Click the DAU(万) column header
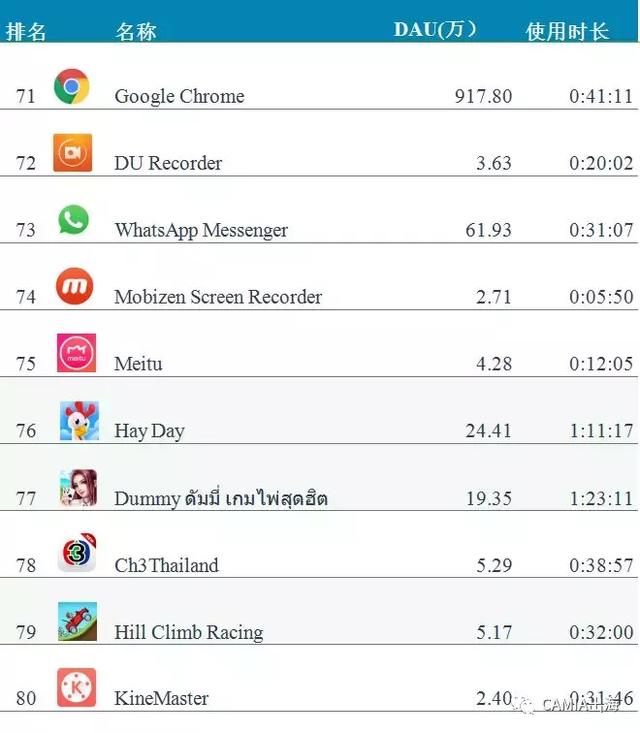640x733 pixels. [x=435, y=30]
